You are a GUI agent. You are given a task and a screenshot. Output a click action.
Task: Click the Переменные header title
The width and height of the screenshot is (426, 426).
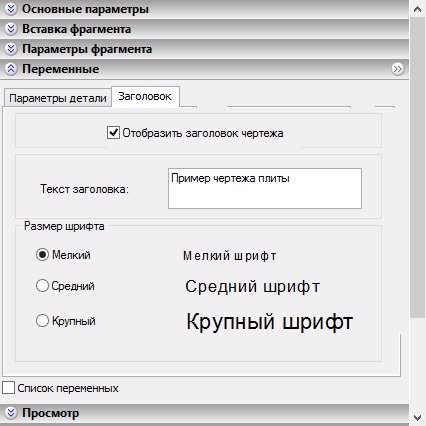coord(61,69)
